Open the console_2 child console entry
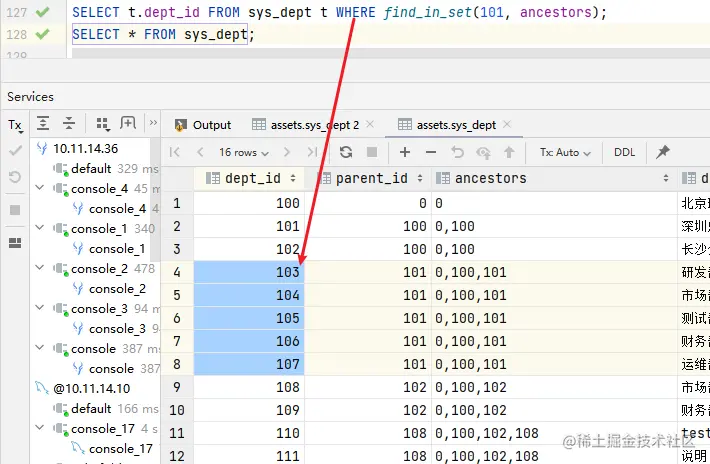Image resolution: width=710 pixels, height=464 pixels. click(x=116, y=288)
